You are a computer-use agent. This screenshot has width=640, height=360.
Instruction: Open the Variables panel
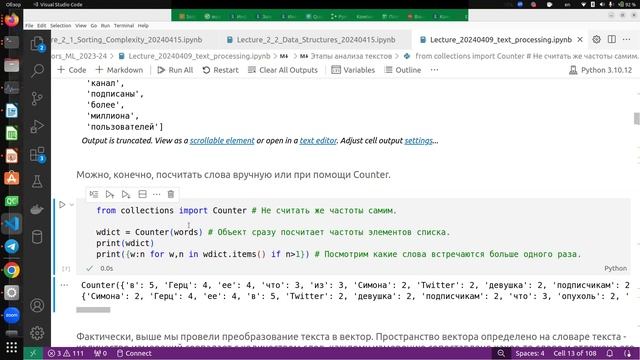coord(353,70)
